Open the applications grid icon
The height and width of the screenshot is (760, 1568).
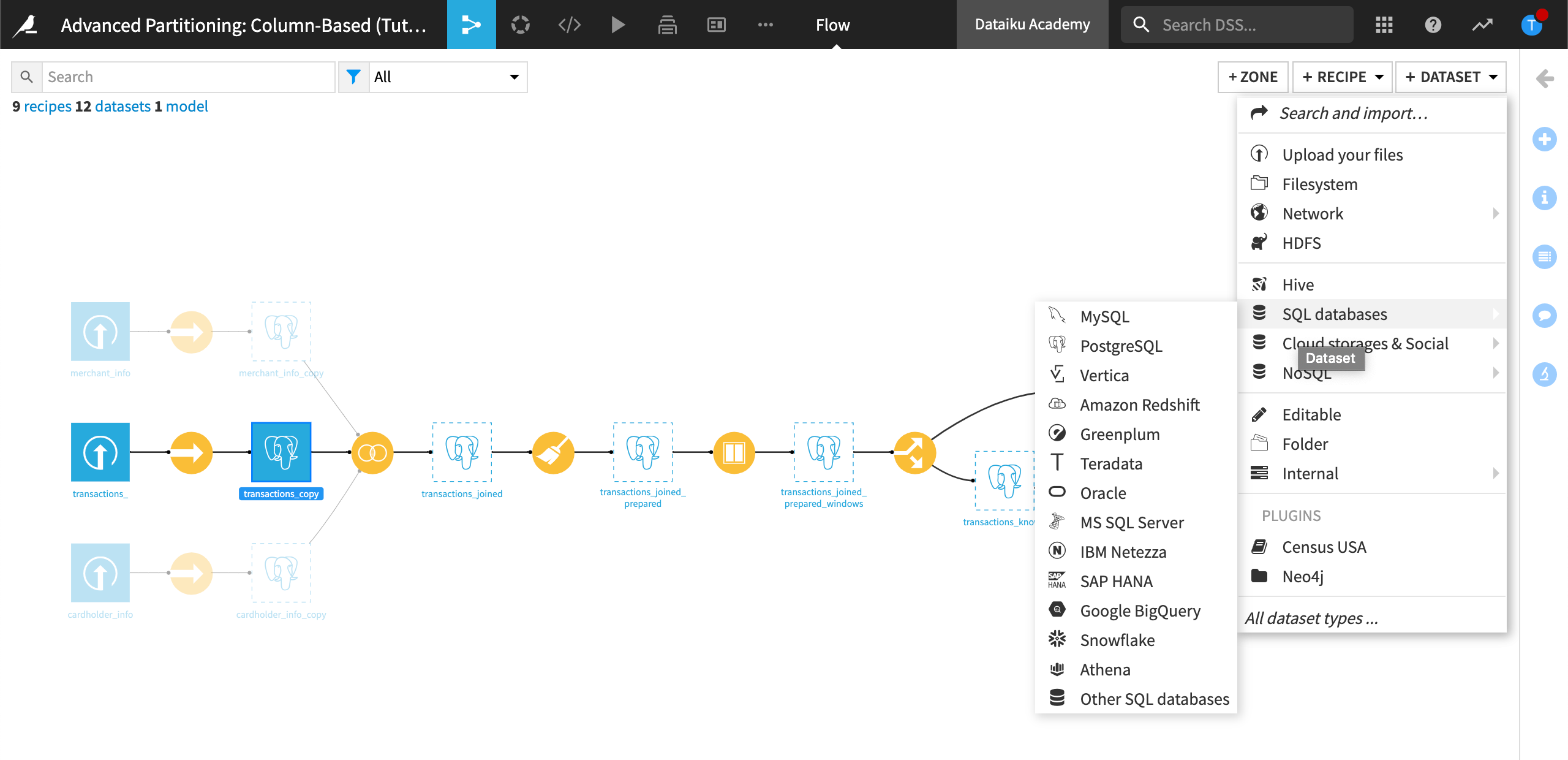click(1384, 25)
